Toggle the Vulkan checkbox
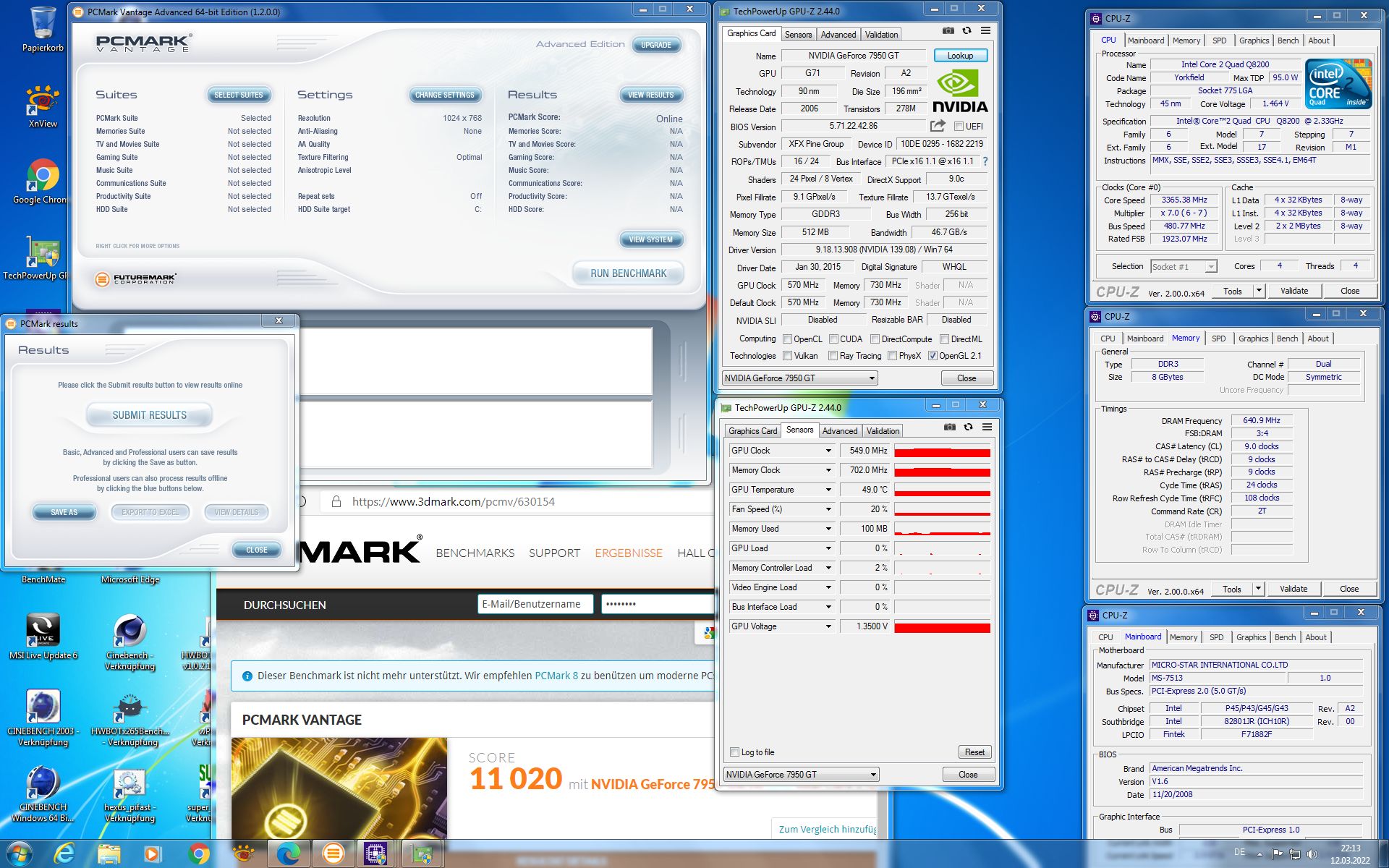This screenshot has height=868, width=1389. pos(787,356)
